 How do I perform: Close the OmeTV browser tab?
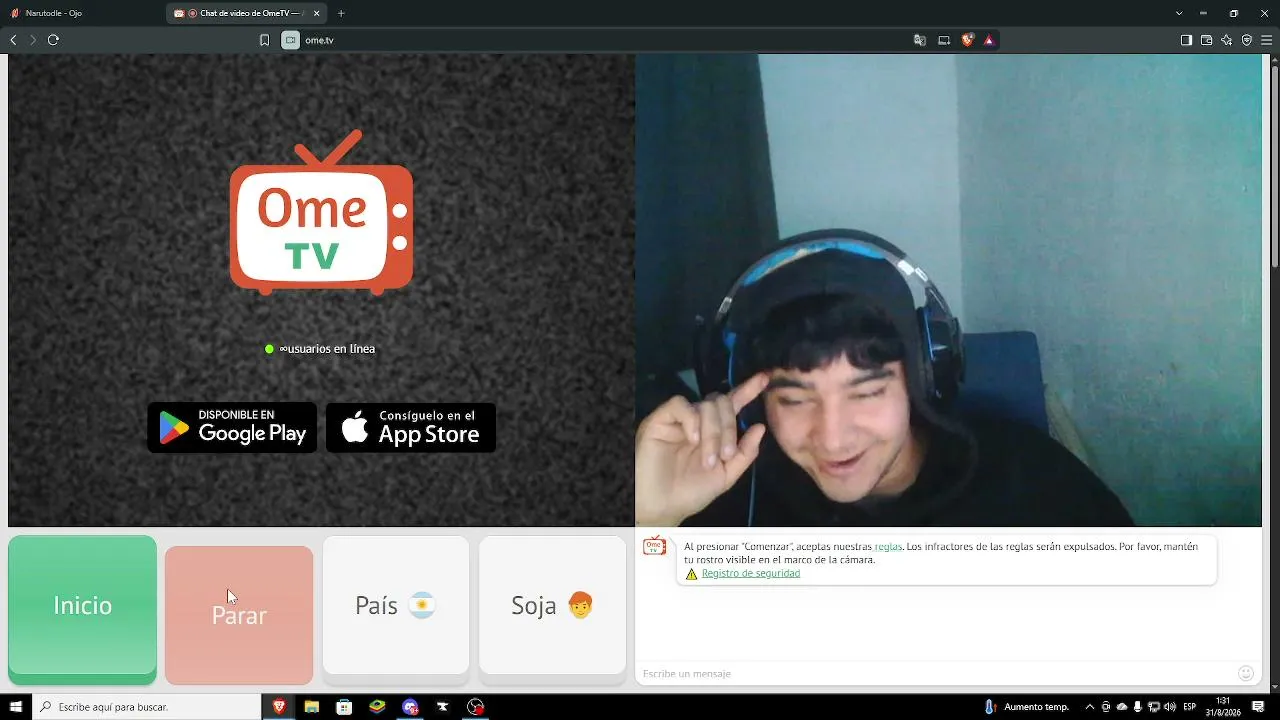317,13
